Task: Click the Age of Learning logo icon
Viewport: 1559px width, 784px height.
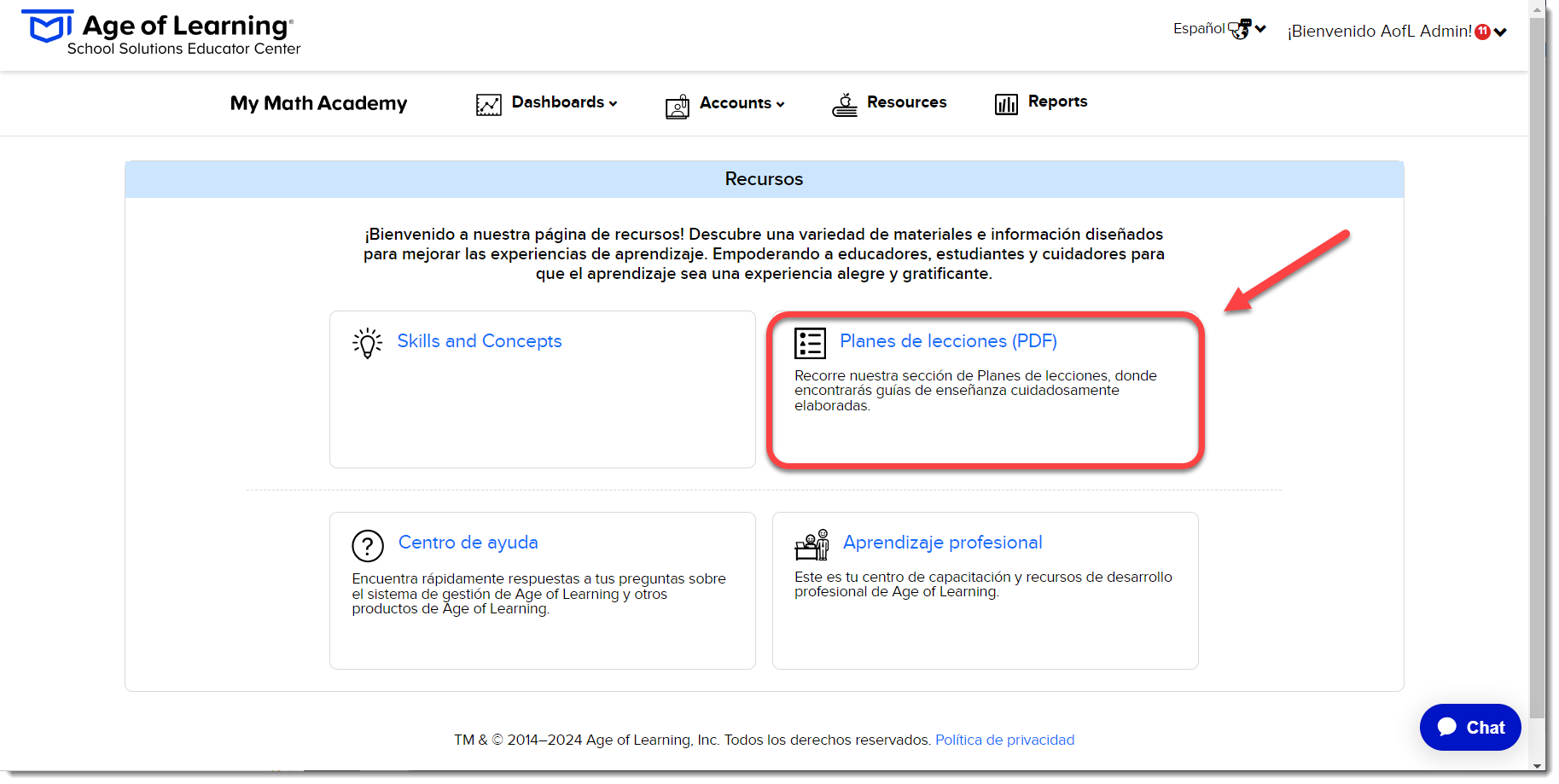Action: [x=47, y=26]
